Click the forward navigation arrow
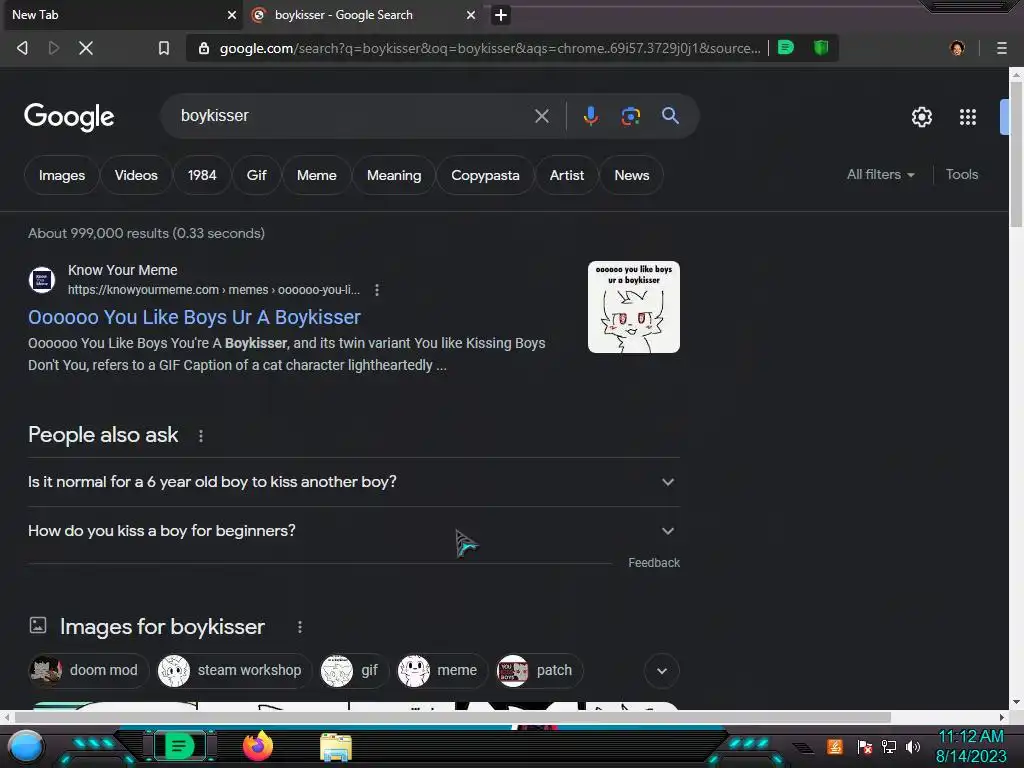This screenshot has width=1024, height=768. (x=54, y=48)
